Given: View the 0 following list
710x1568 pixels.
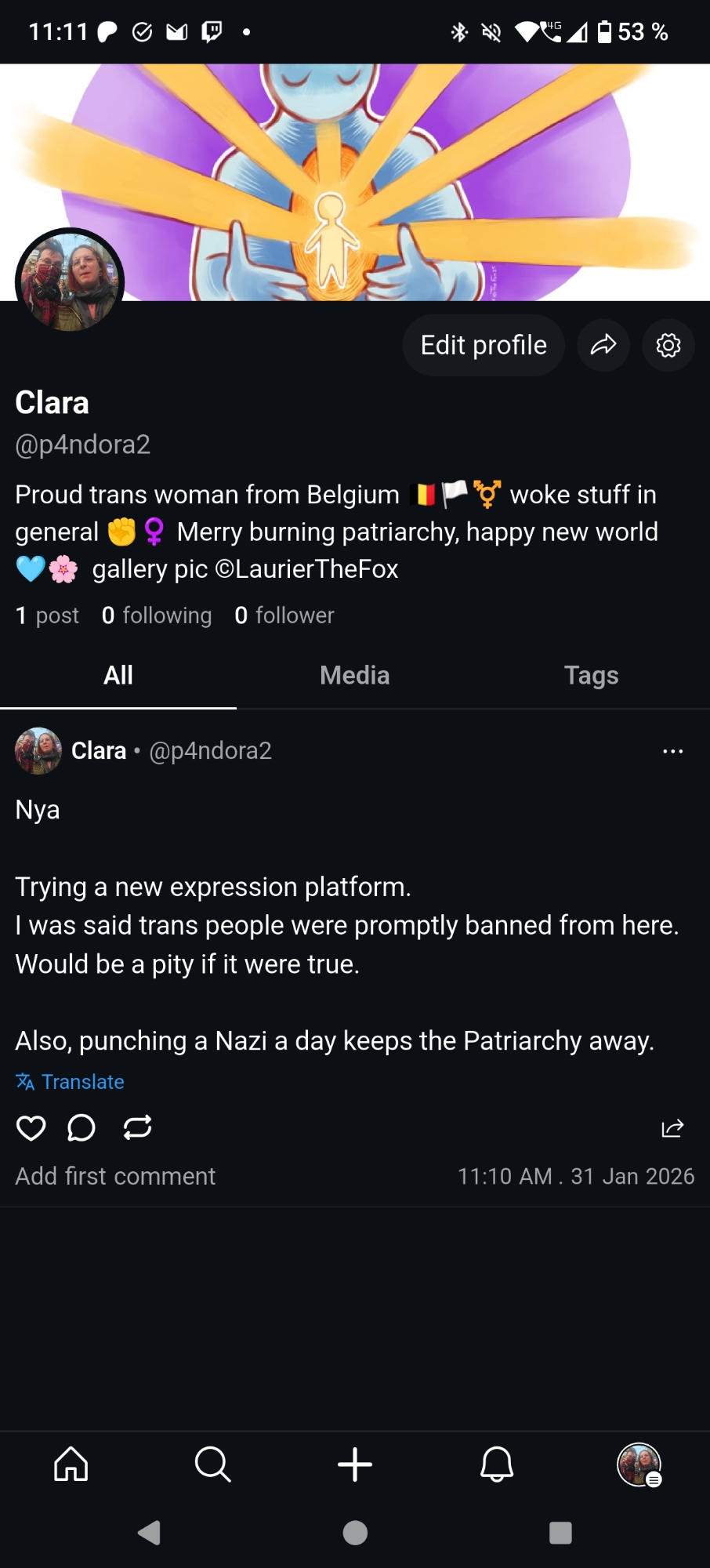Looking at the screenshot, I should (157, 615).
